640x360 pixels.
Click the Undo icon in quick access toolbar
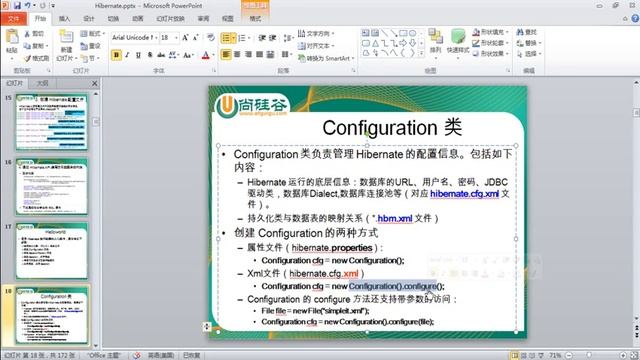coord(27,5)
